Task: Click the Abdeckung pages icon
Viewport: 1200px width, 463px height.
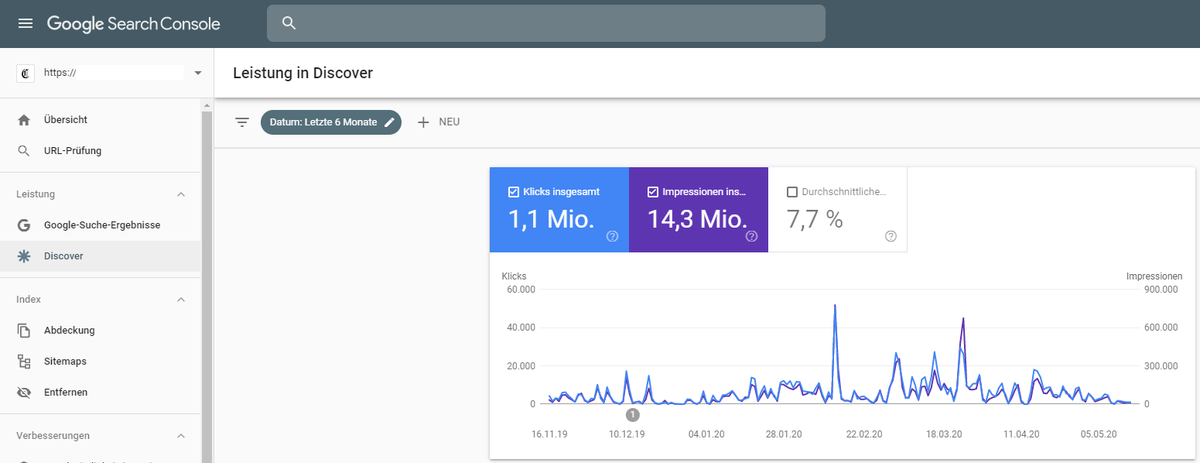Action: pos(25,330)
